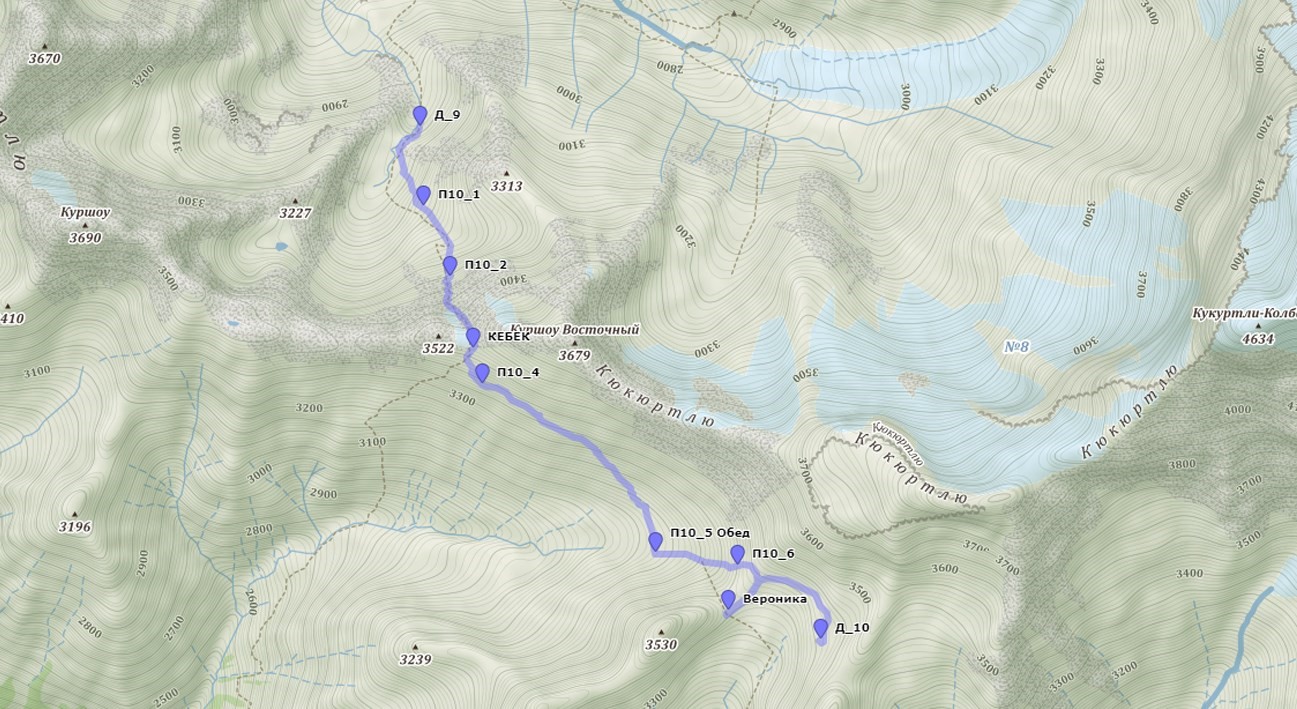Click the 3522 peak marker near КЕБЕК

tap(438, 336)
